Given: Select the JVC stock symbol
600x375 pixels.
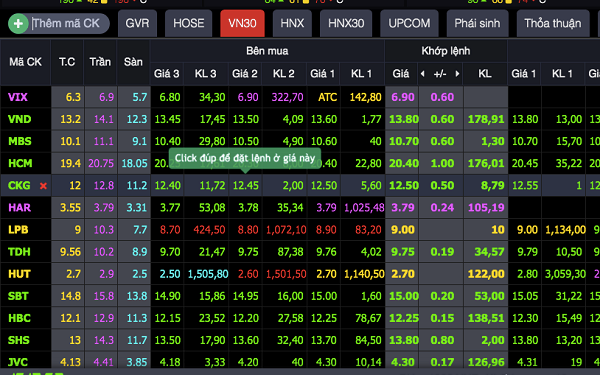Looking at the screenshot, I should click(18, 362).
